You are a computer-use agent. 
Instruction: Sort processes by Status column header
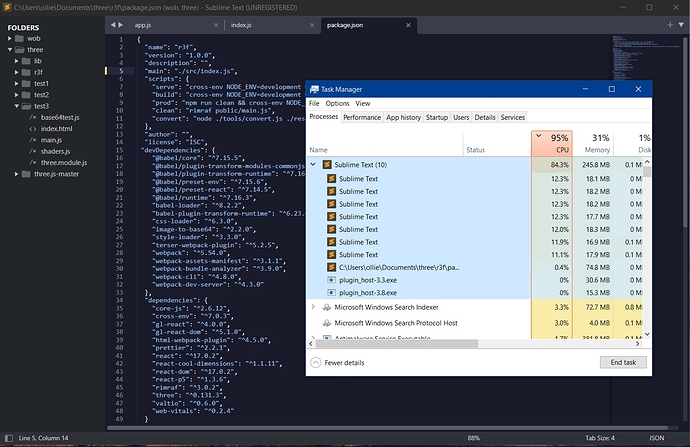497,143
